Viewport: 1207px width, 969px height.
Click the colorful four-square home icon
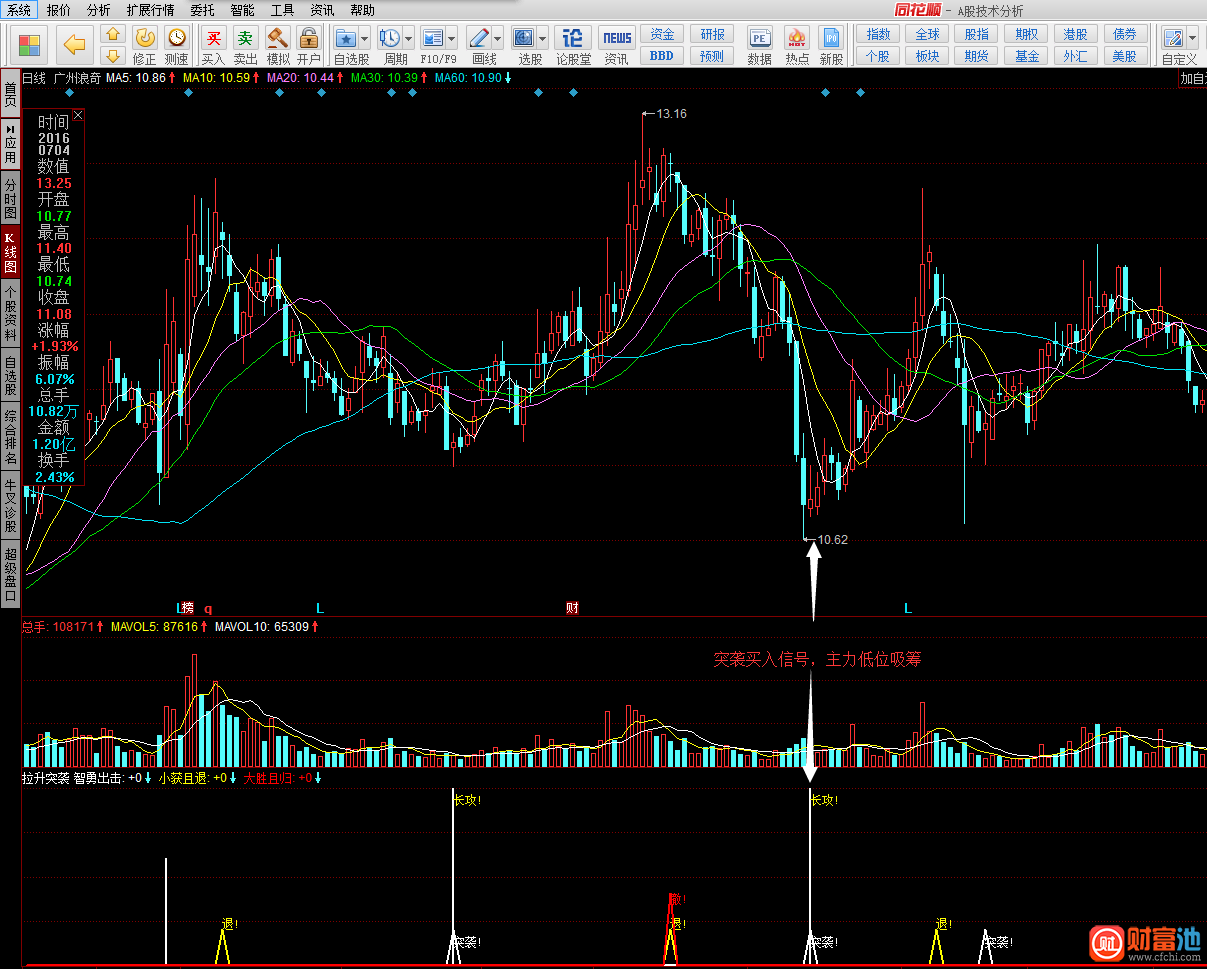(30, 45)
